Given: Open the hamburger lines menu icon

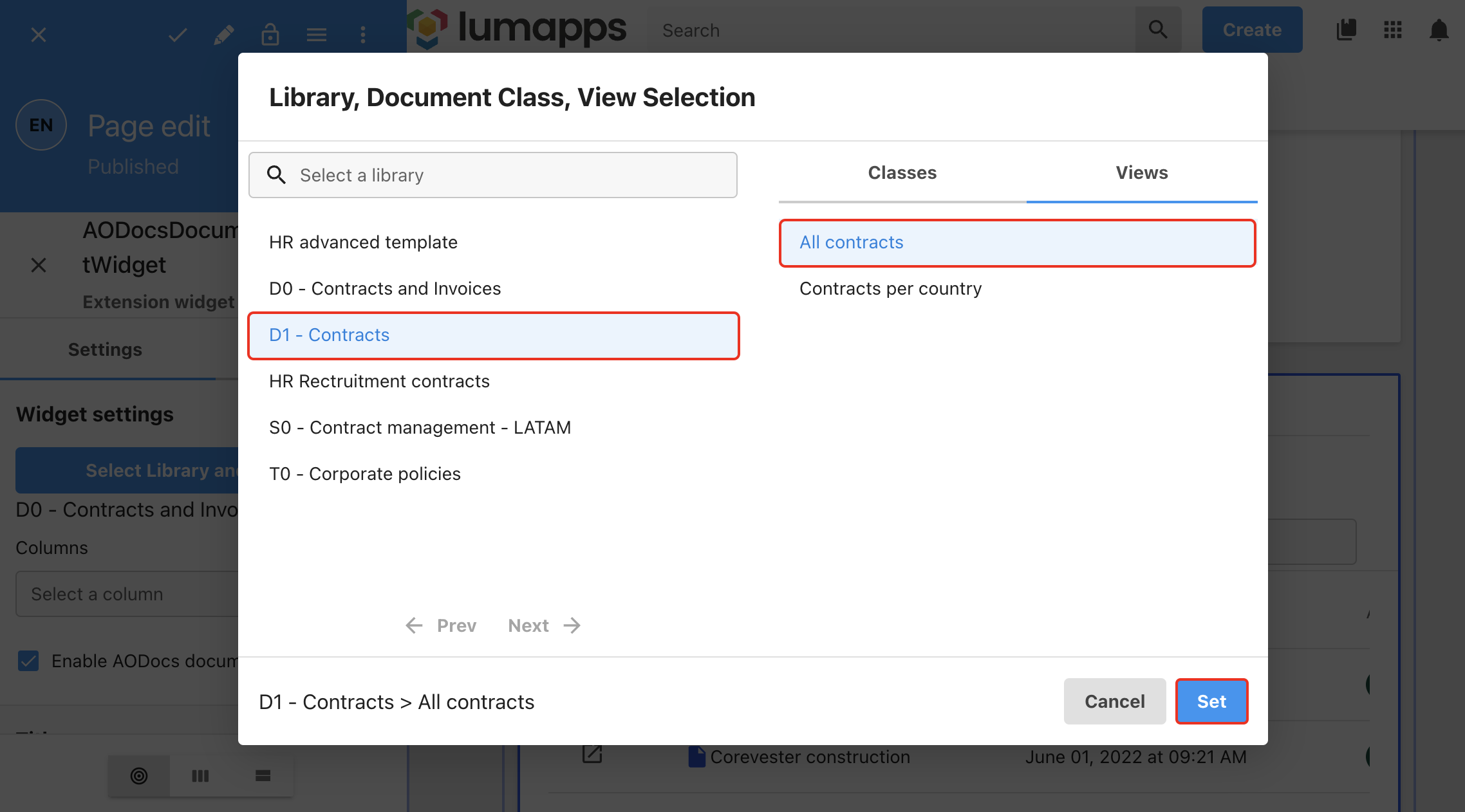Looking at the screenshot, I should tap(317, 35).
